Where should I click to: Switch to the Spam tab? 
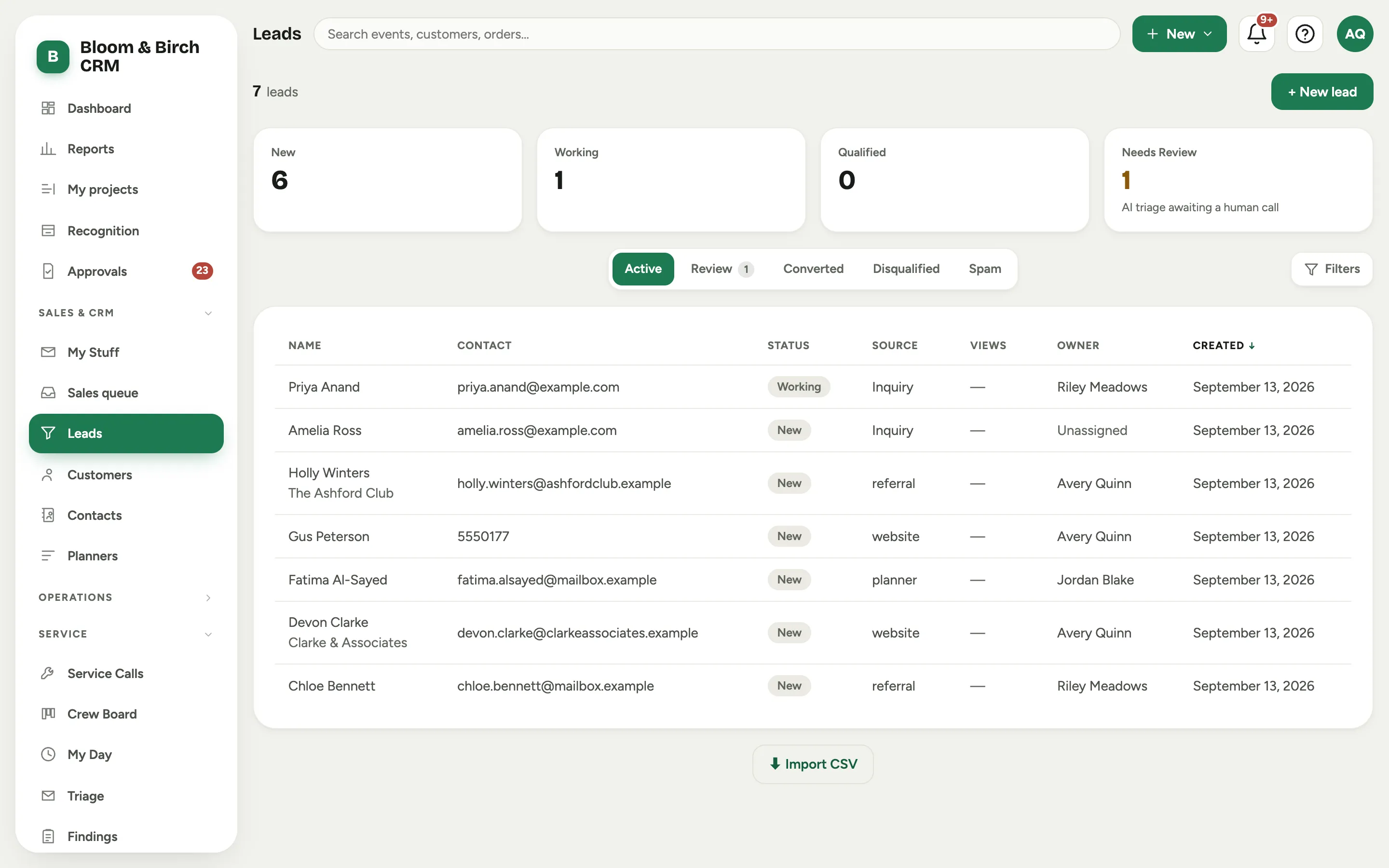point(985,269)
